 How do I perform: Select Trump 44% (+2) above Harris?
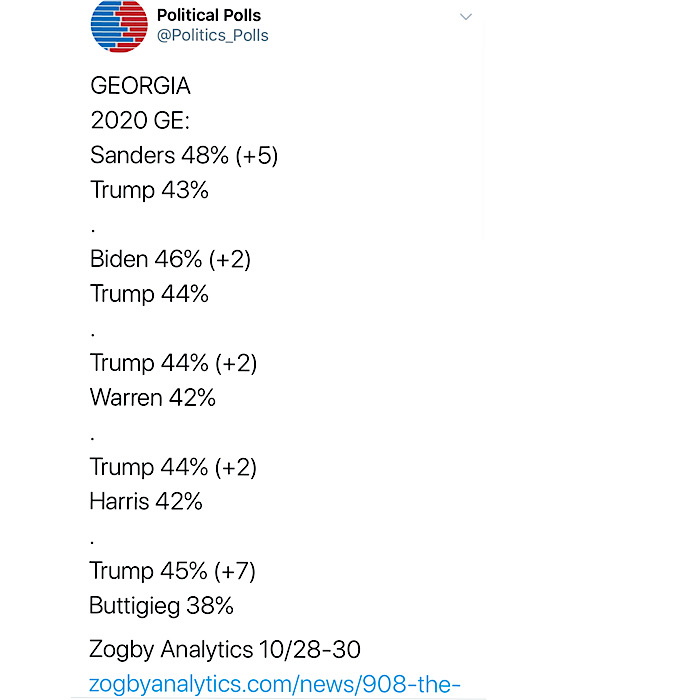coord(173,467)
